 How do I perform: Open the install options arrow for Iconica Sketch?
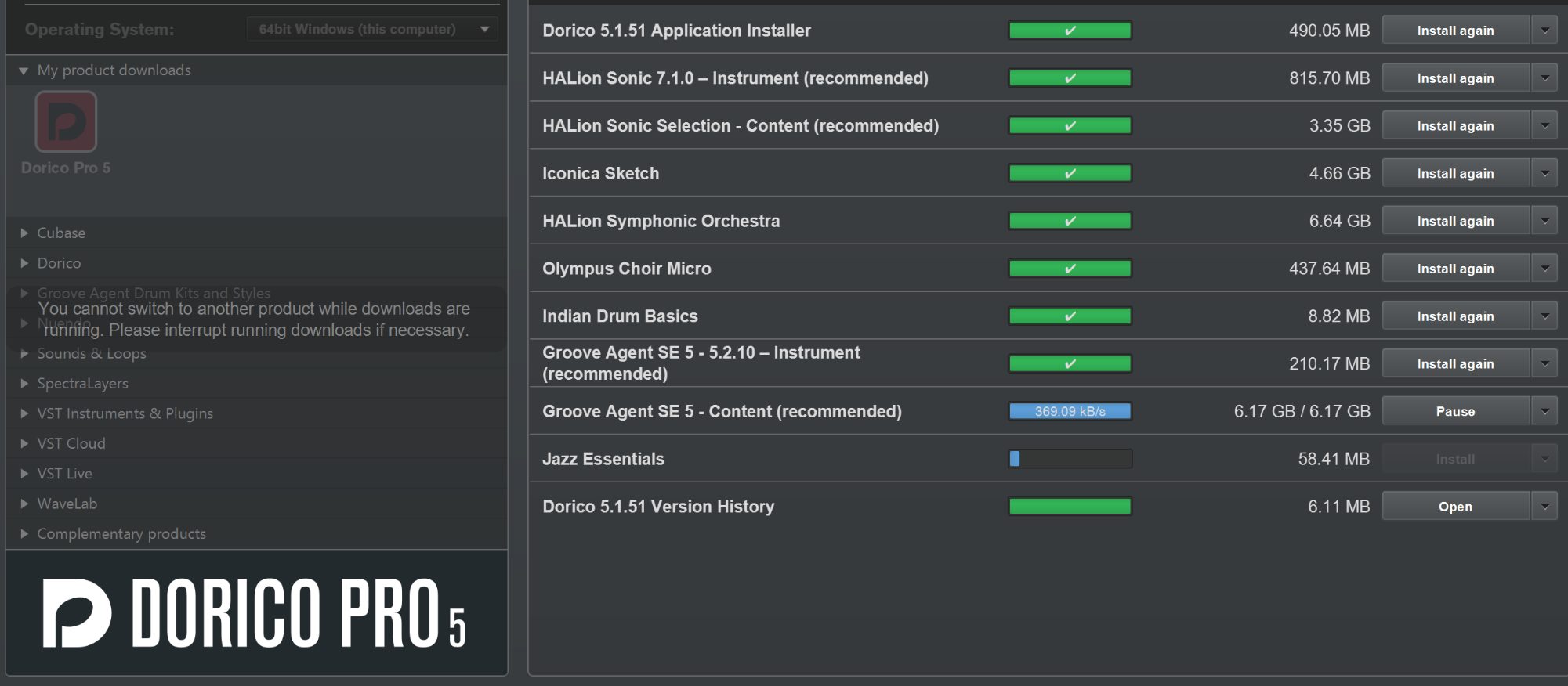click(1545, 173)
